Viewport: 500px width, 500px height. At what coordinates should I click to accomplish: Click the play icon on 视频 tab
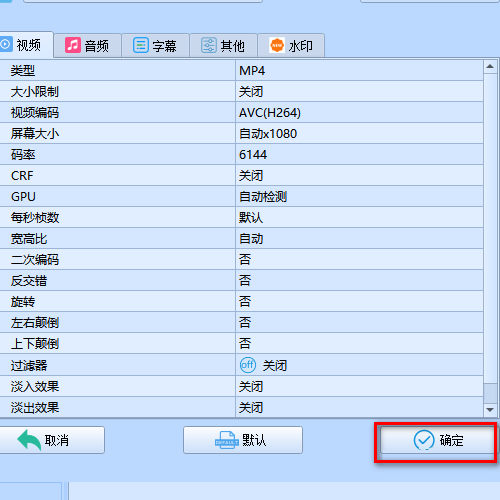6,44
